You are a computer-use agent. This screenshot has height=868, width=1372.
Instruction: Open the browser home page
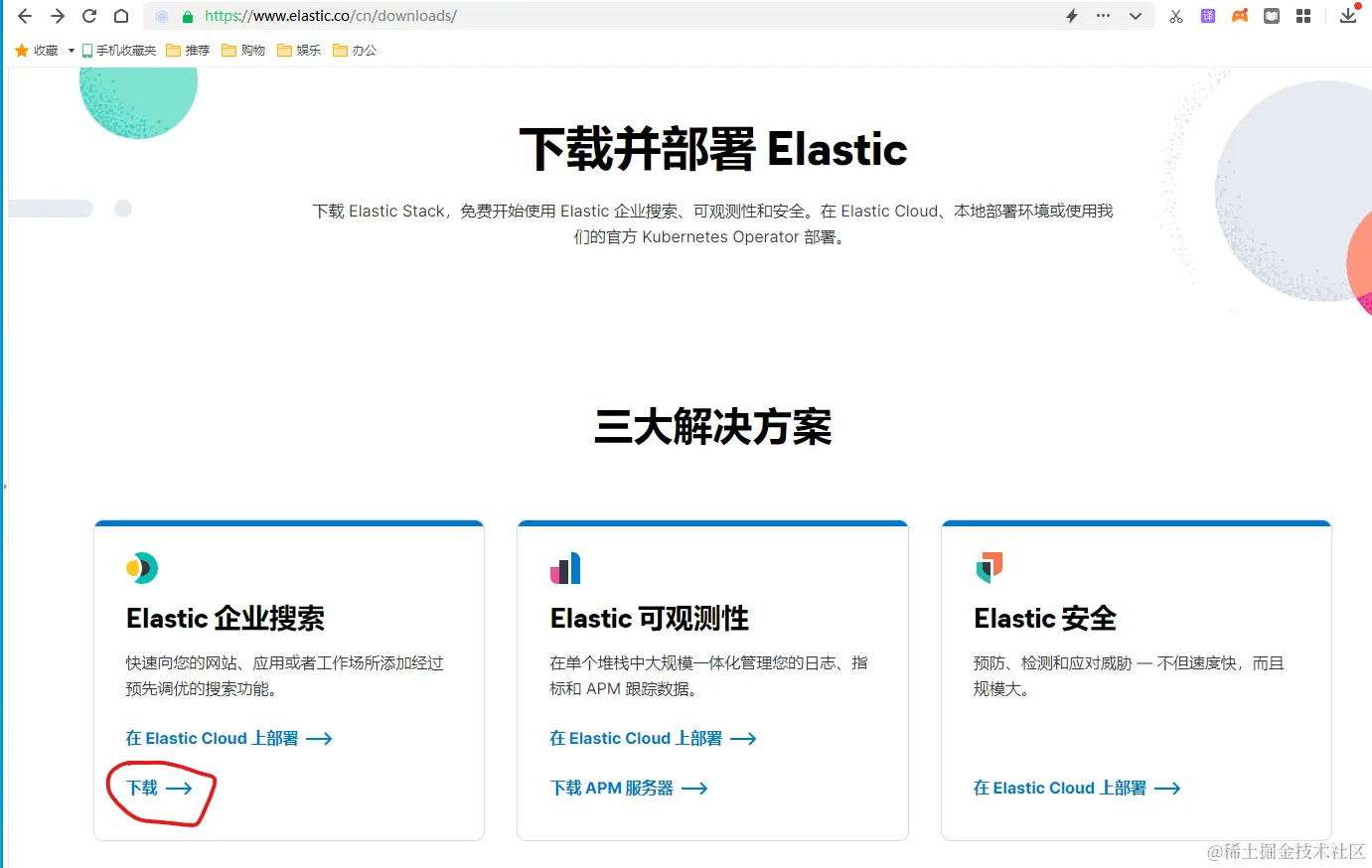121,16
